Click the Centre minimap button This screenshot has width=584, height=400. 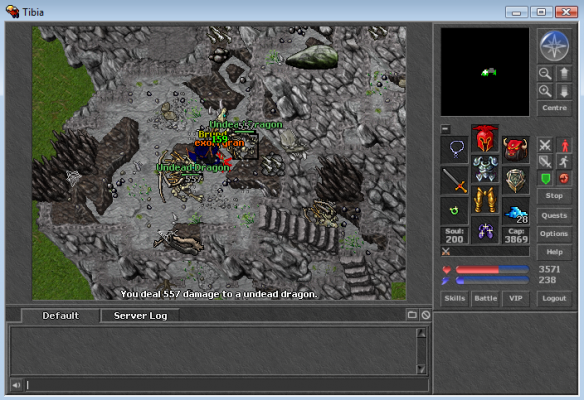555,108
